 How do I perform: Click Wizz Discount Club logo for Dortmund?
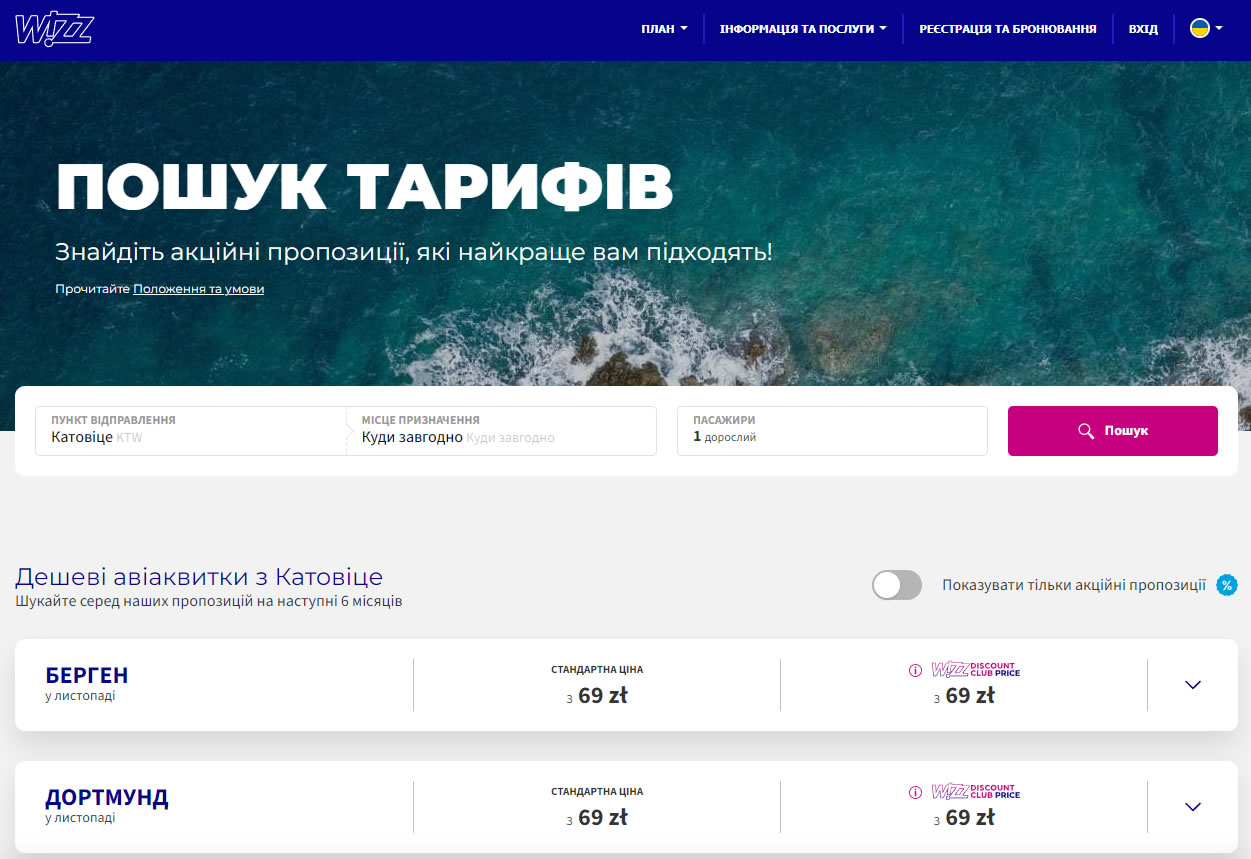pos(975,793)
